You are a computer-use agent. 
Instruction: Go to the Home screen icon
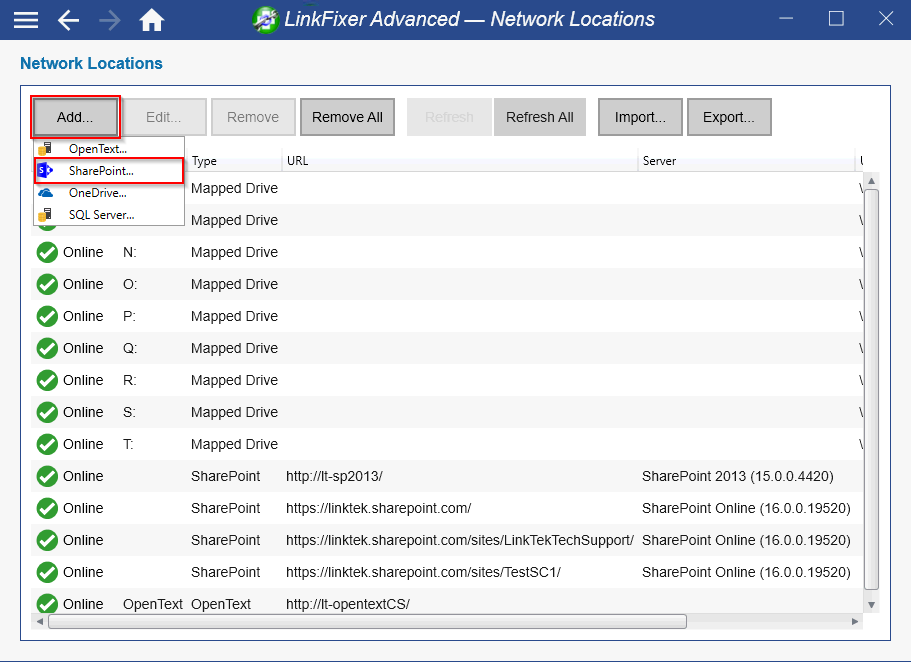pos(152,20)
